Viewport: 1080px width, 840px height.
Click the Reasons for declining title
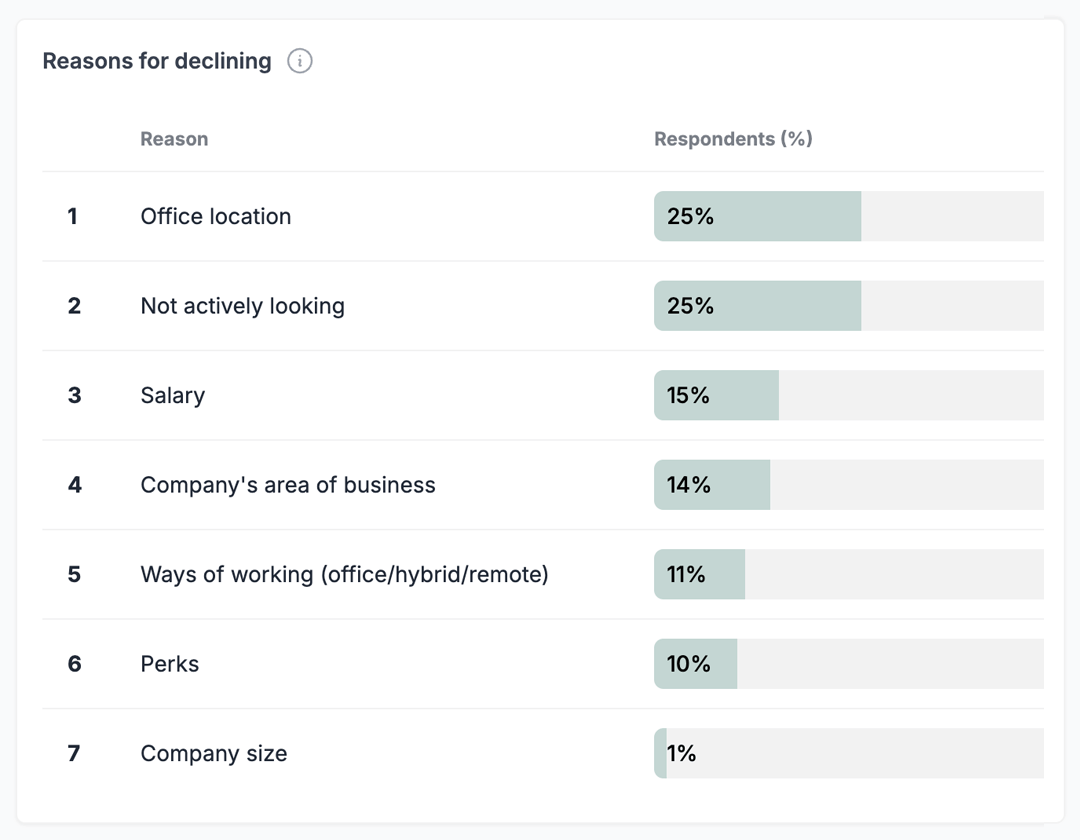pos(157,61)
